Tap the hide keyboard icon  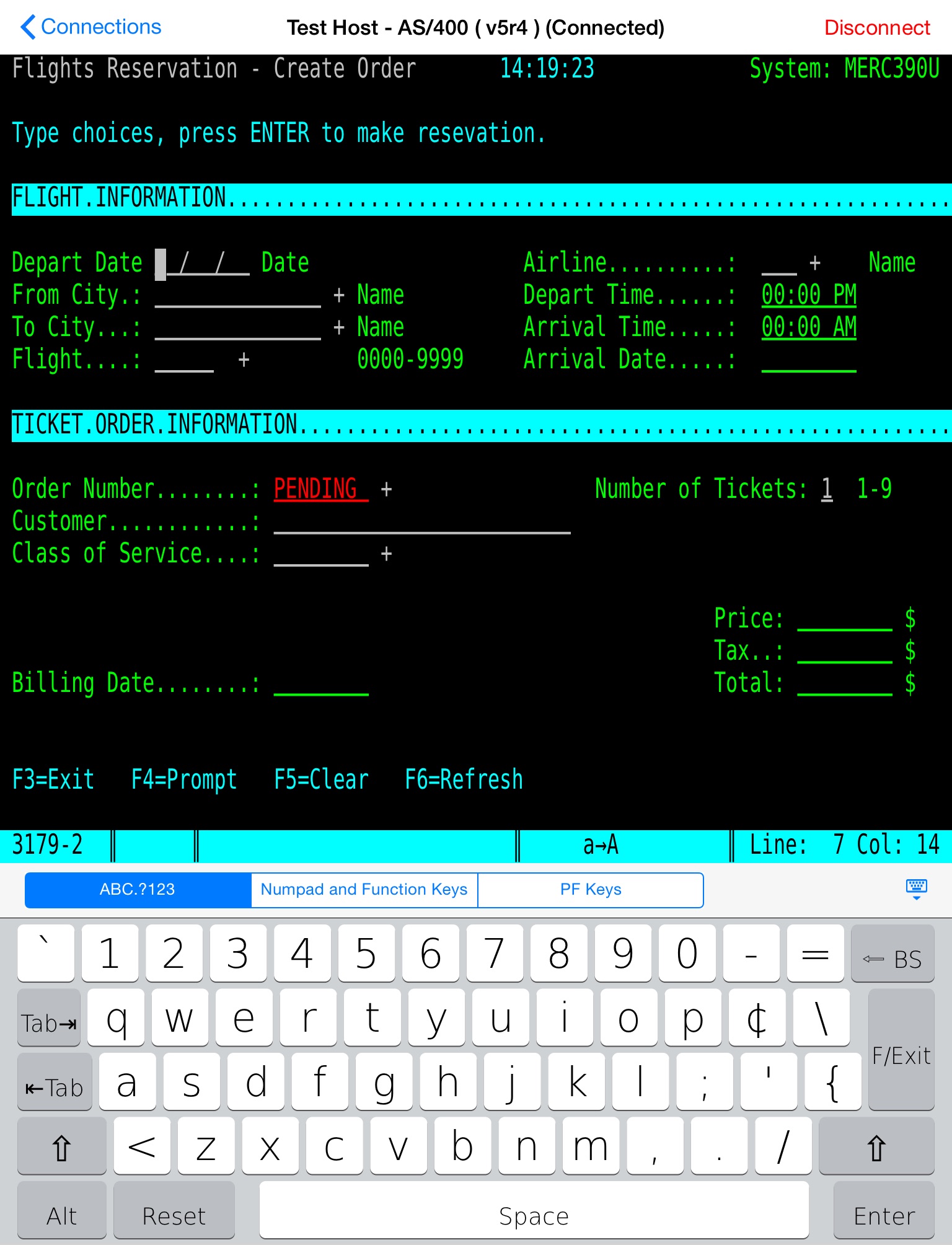tap(916, 889)
